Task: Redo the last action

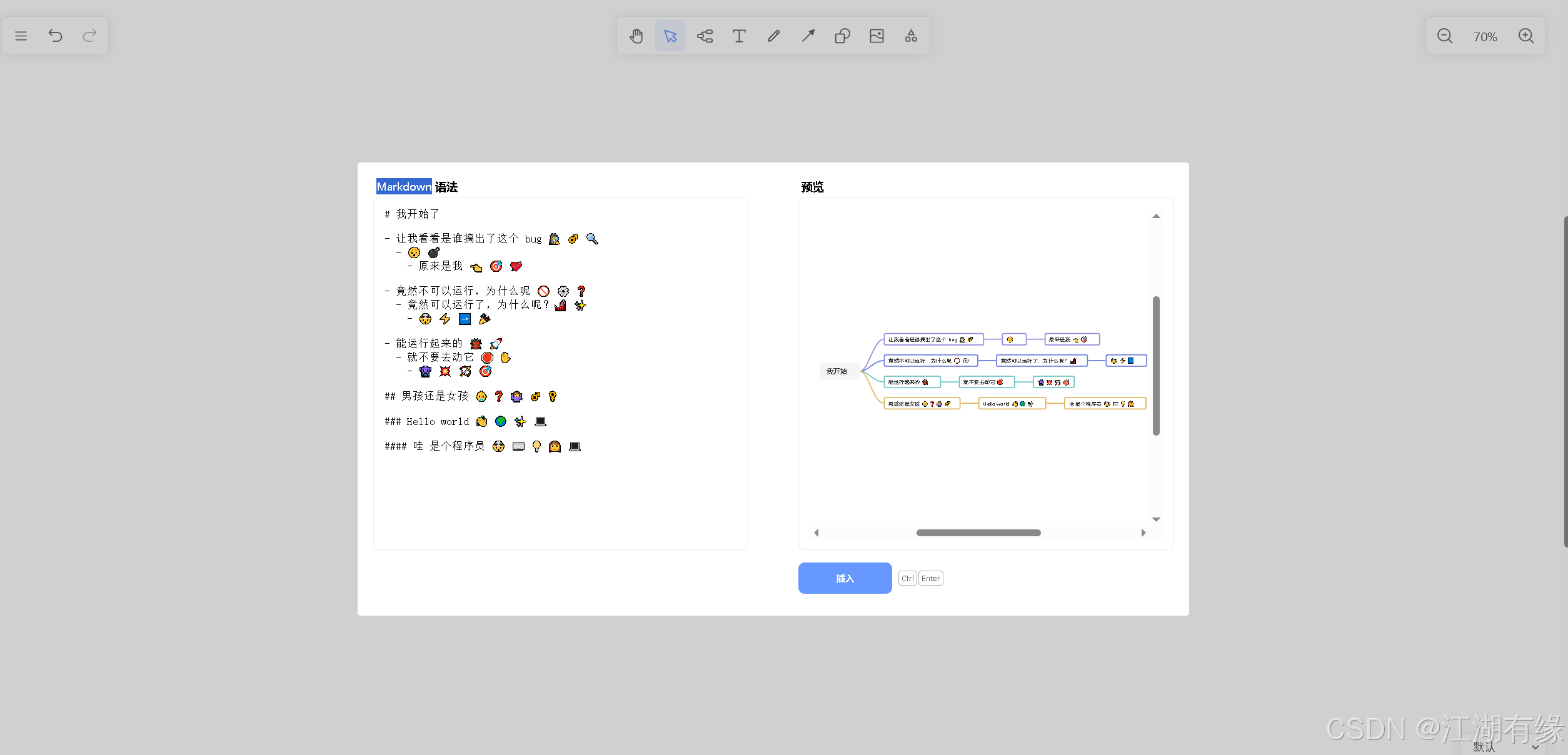Action: tap(89, 36)
